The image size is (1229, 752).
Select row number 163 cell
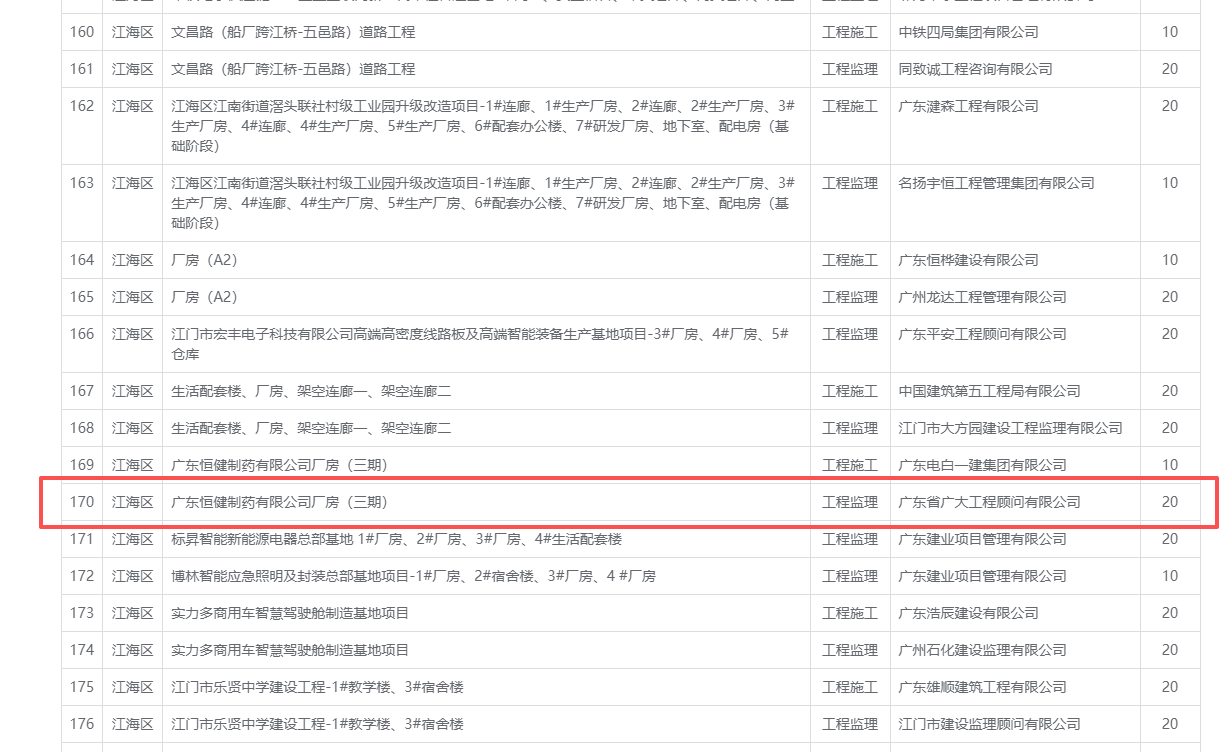point(82,183)
